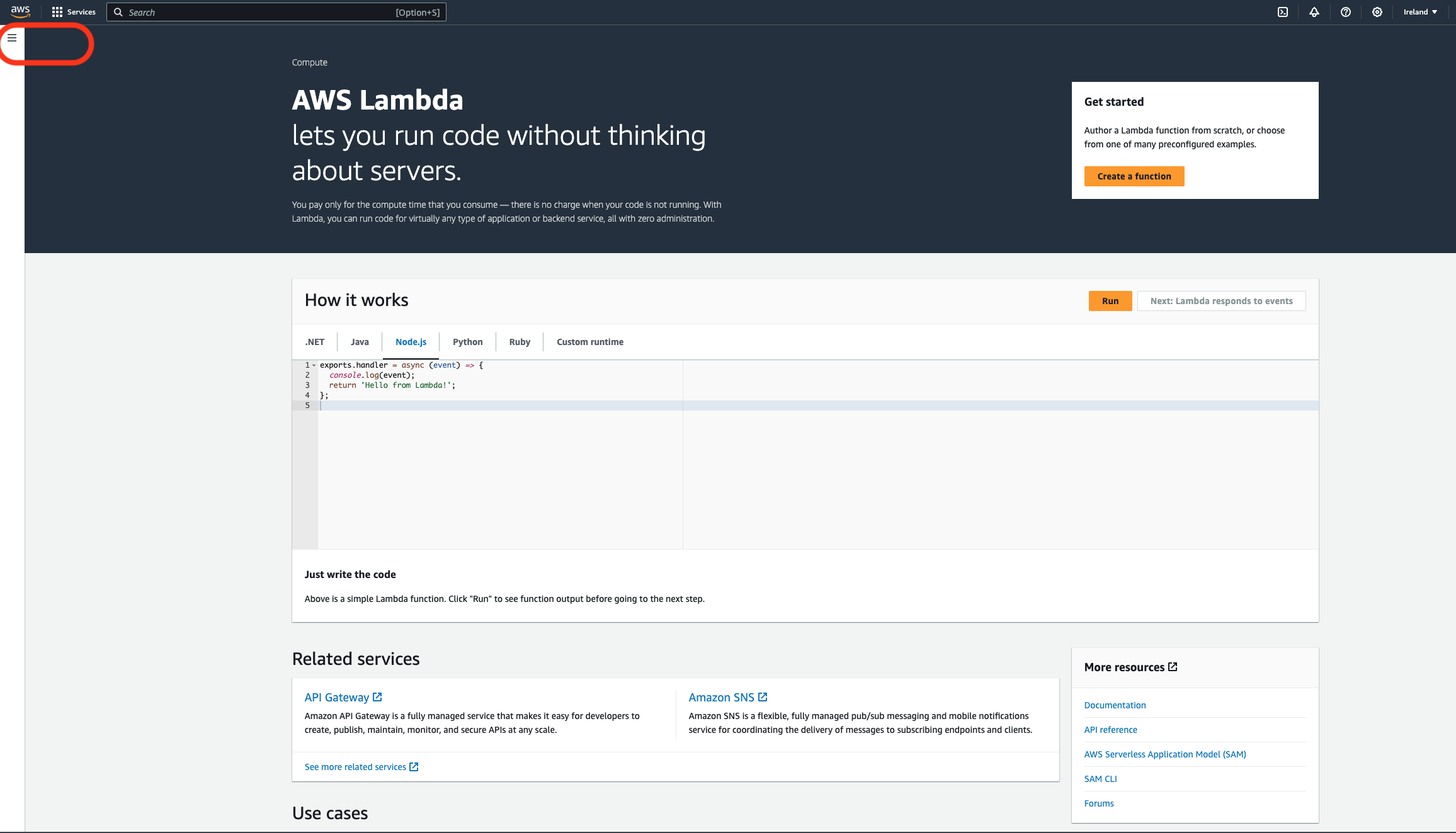The image size is (1456, 833).
Task: Open the Forums link
Action: [1099, 803]
